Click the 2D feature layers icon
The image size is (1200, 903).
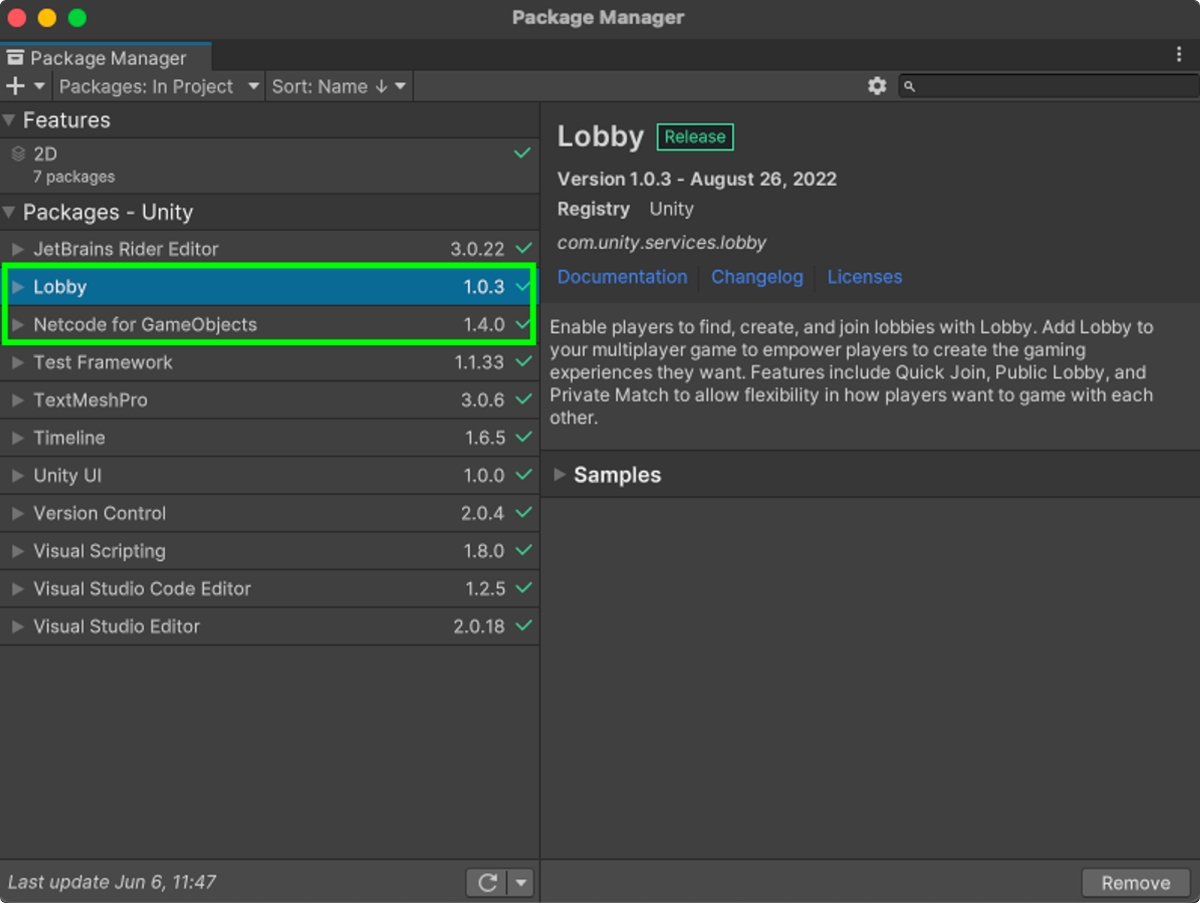(x=17, y=154)
